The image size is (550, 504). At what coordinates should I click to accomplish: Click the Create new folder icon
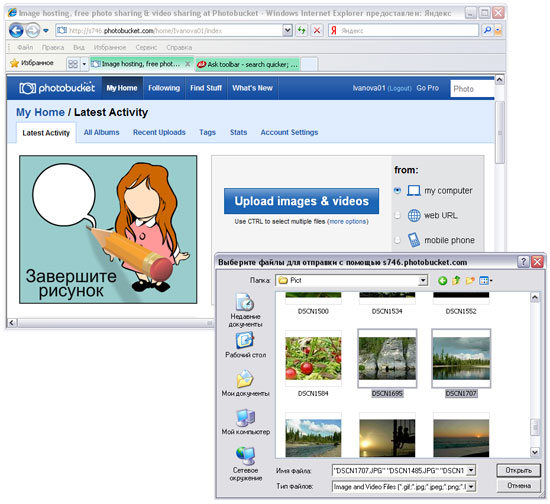[x=470, y=281]
